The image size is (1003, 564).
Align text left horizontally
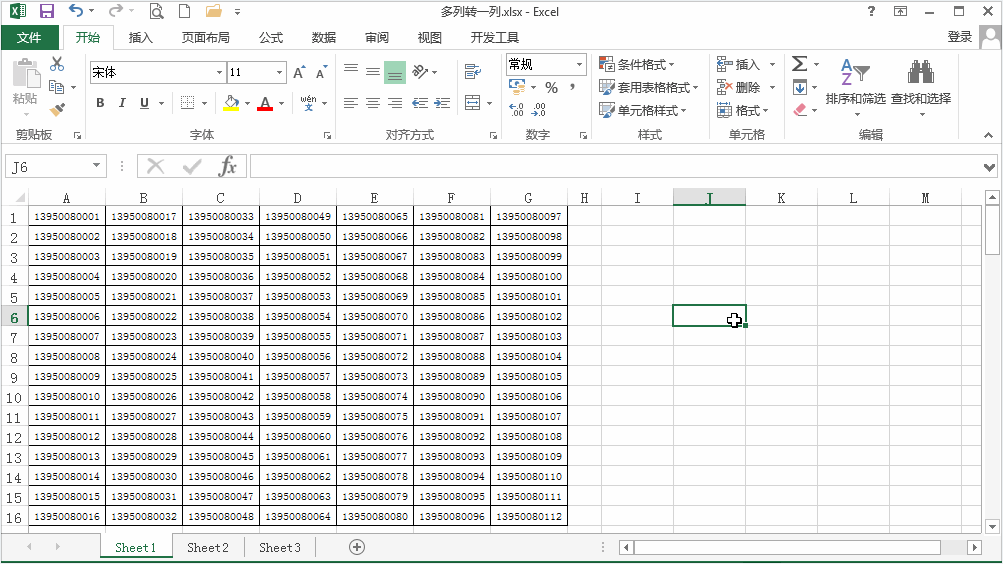[351, 103]
